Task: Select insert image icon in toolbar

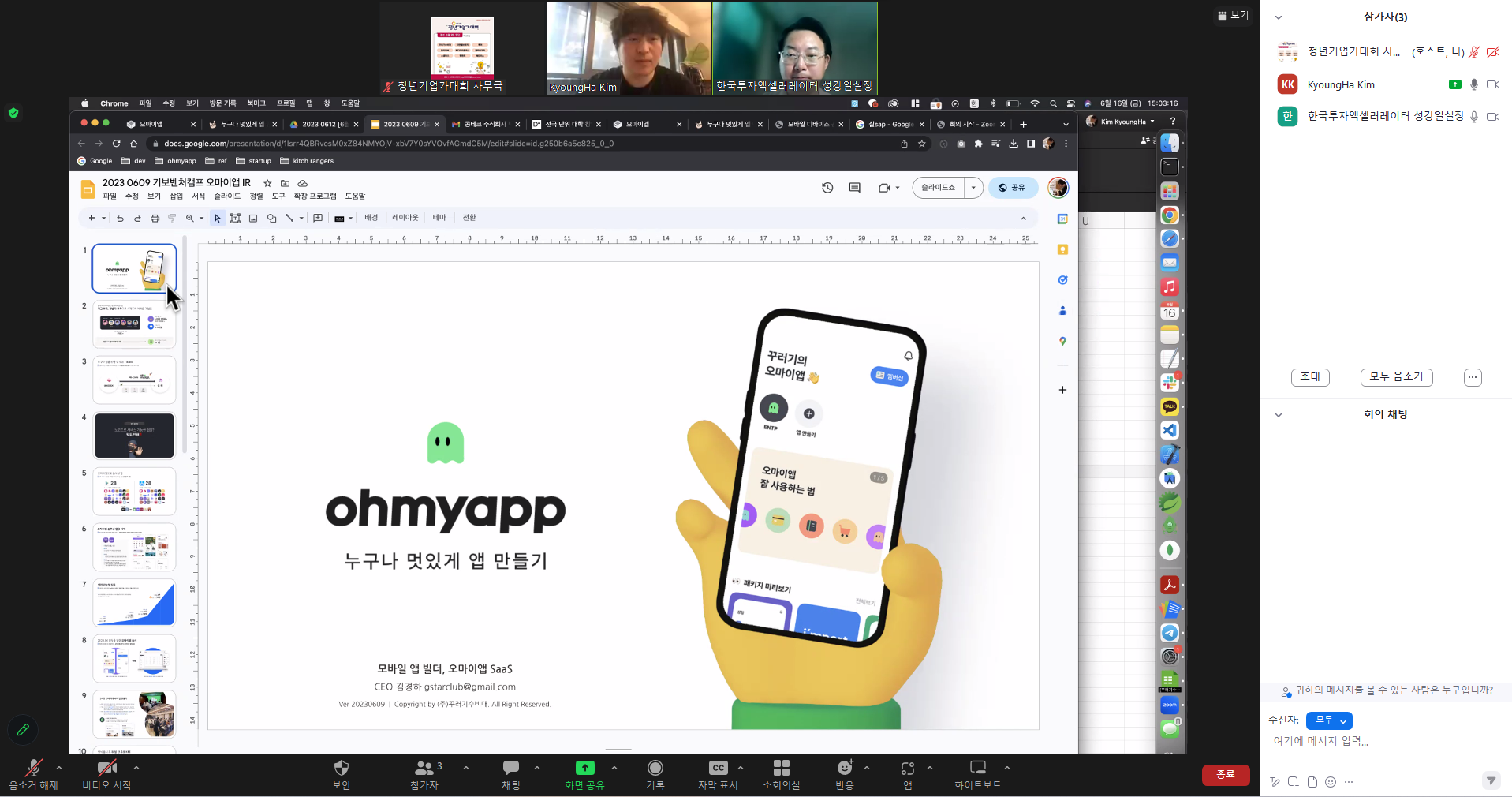Action: 253,219
